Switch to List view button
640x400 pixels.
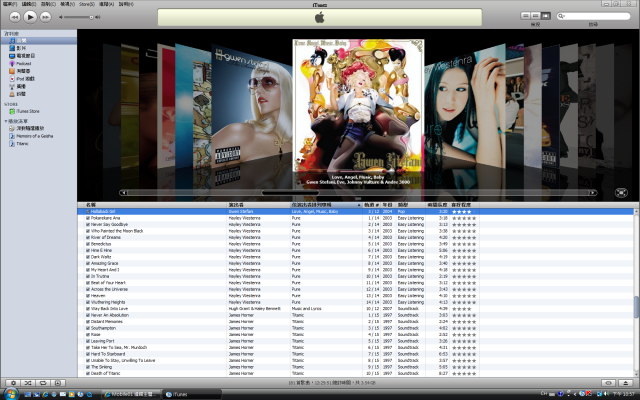pyautogui.click(x=526, y=16)
